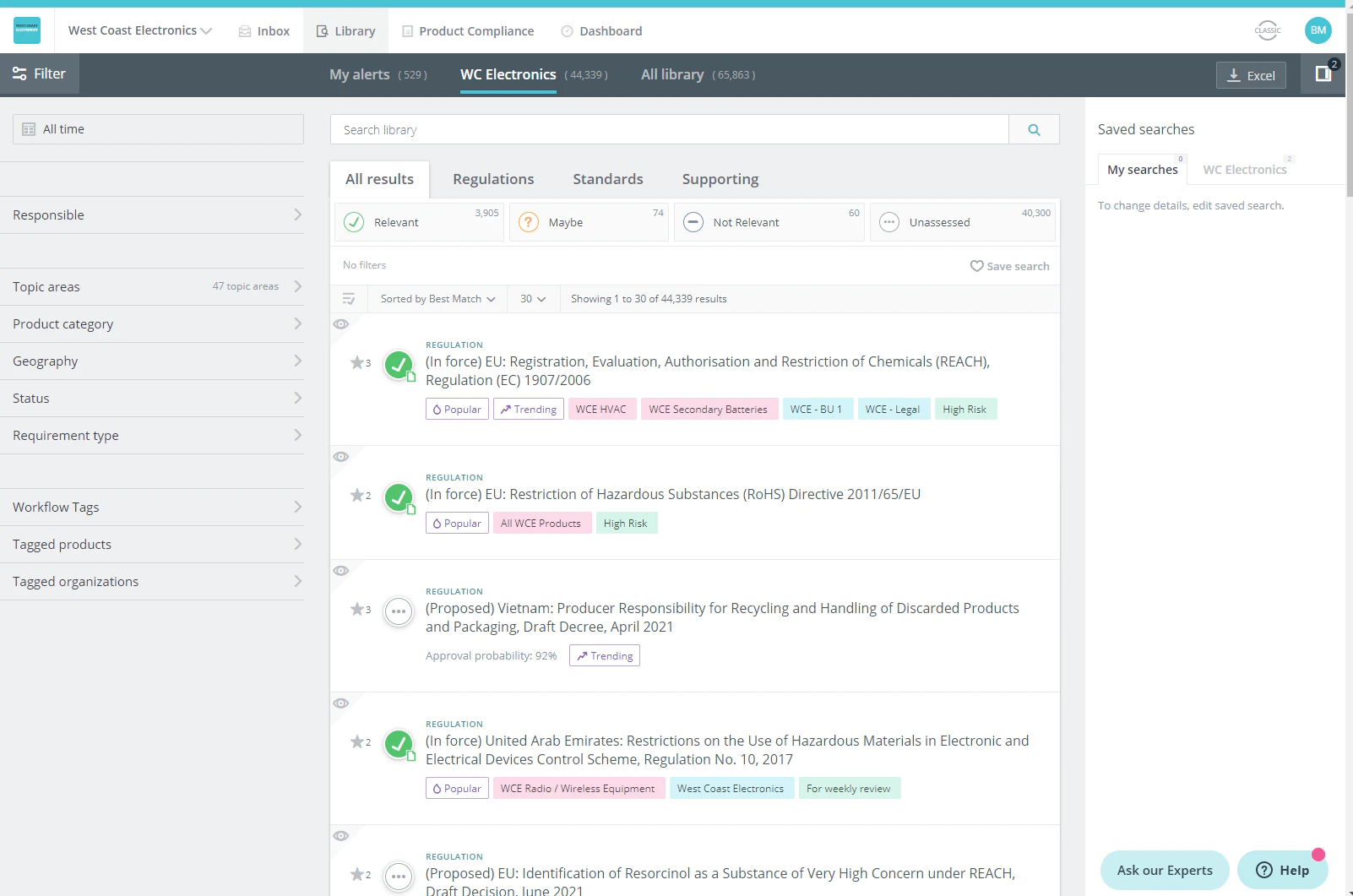Switch to Classic view icon
Screen dimensions: 1353x896
pyautogui.click(x=1268, y=30)
